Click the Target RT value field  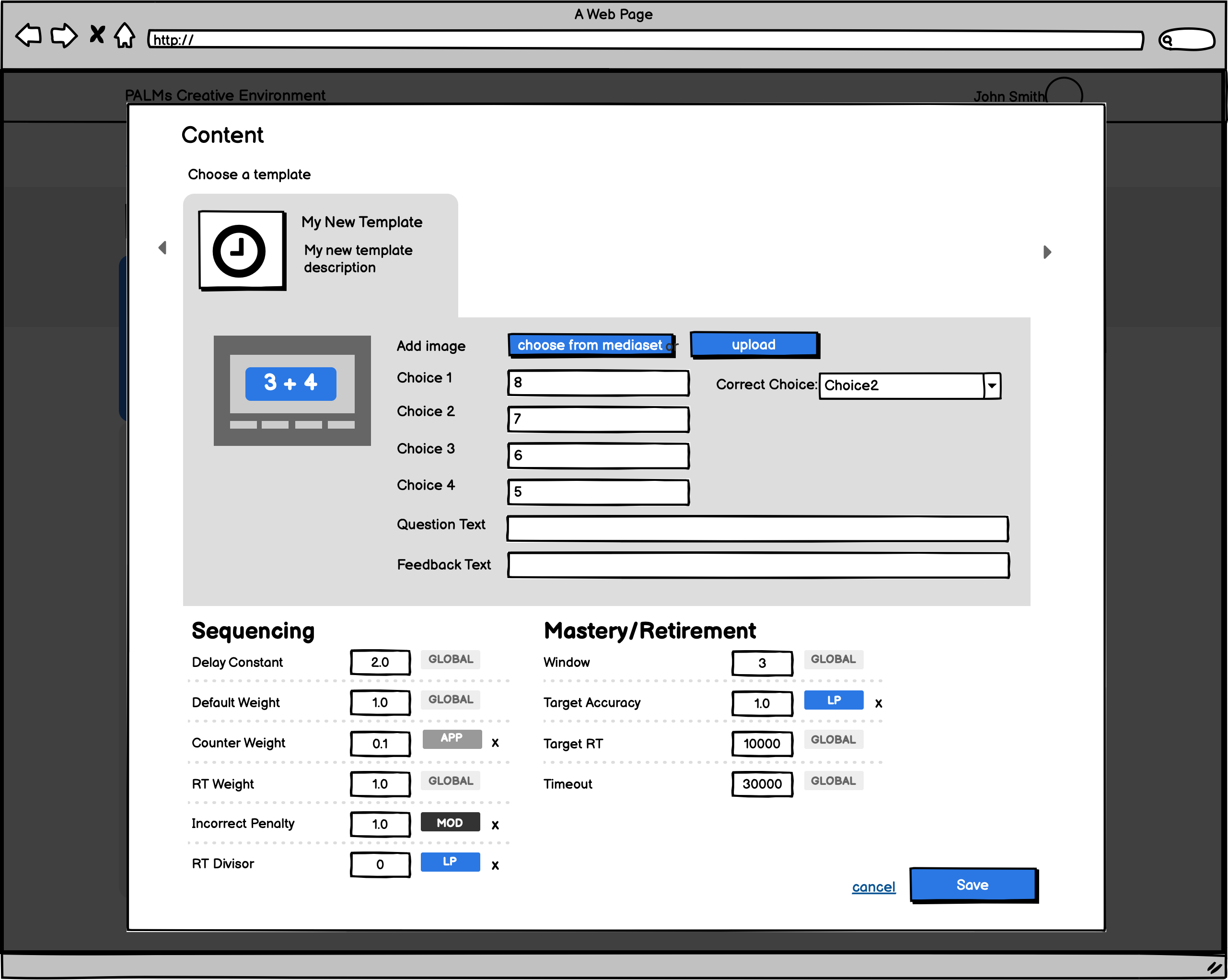(762, 744)
